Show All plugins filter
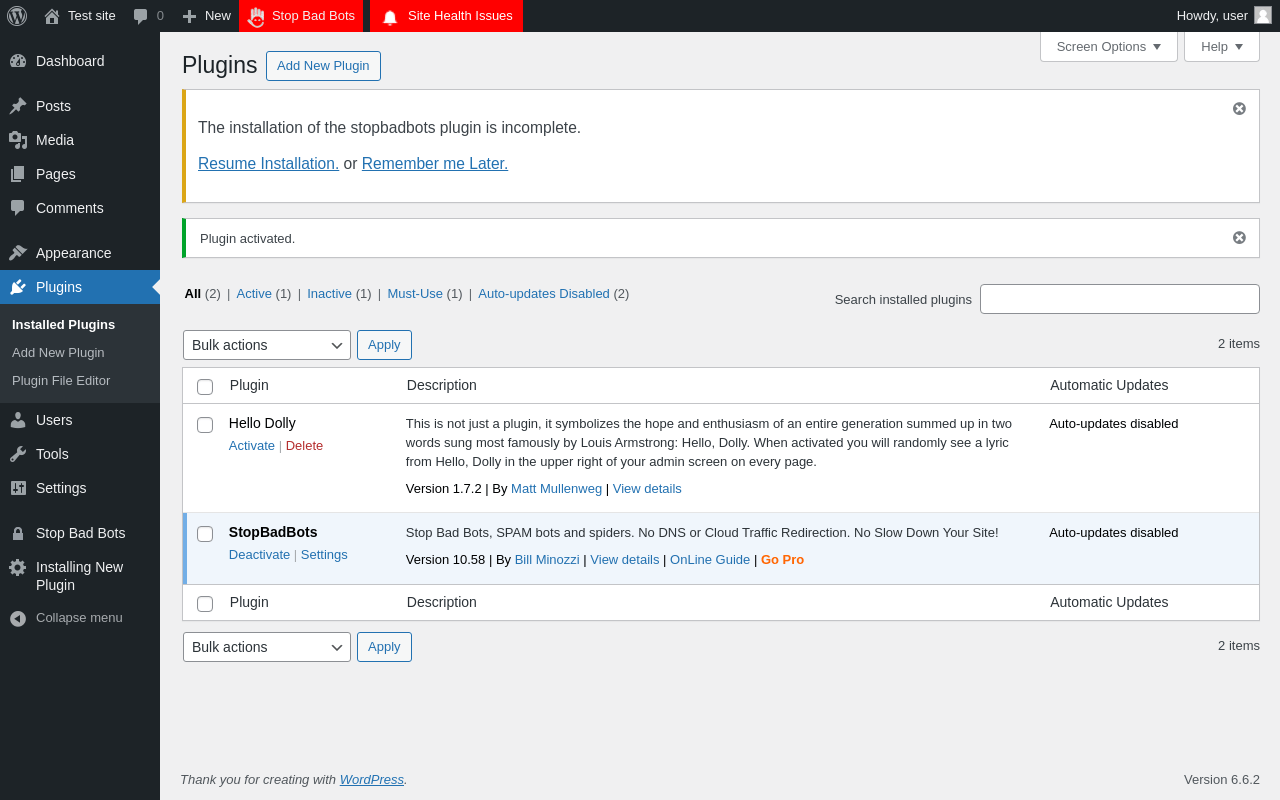 (x=193, y=293)
